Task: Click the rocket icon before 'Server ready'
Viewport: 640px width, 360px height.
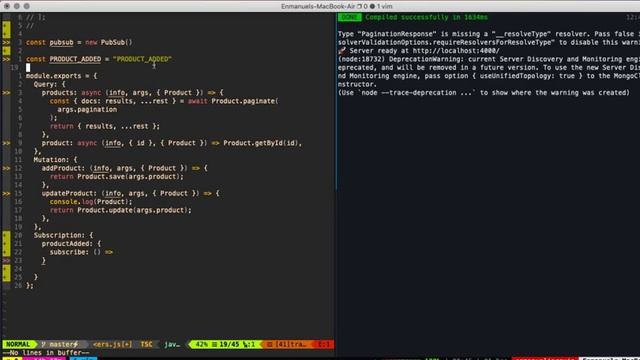Action: coord(342,51)
